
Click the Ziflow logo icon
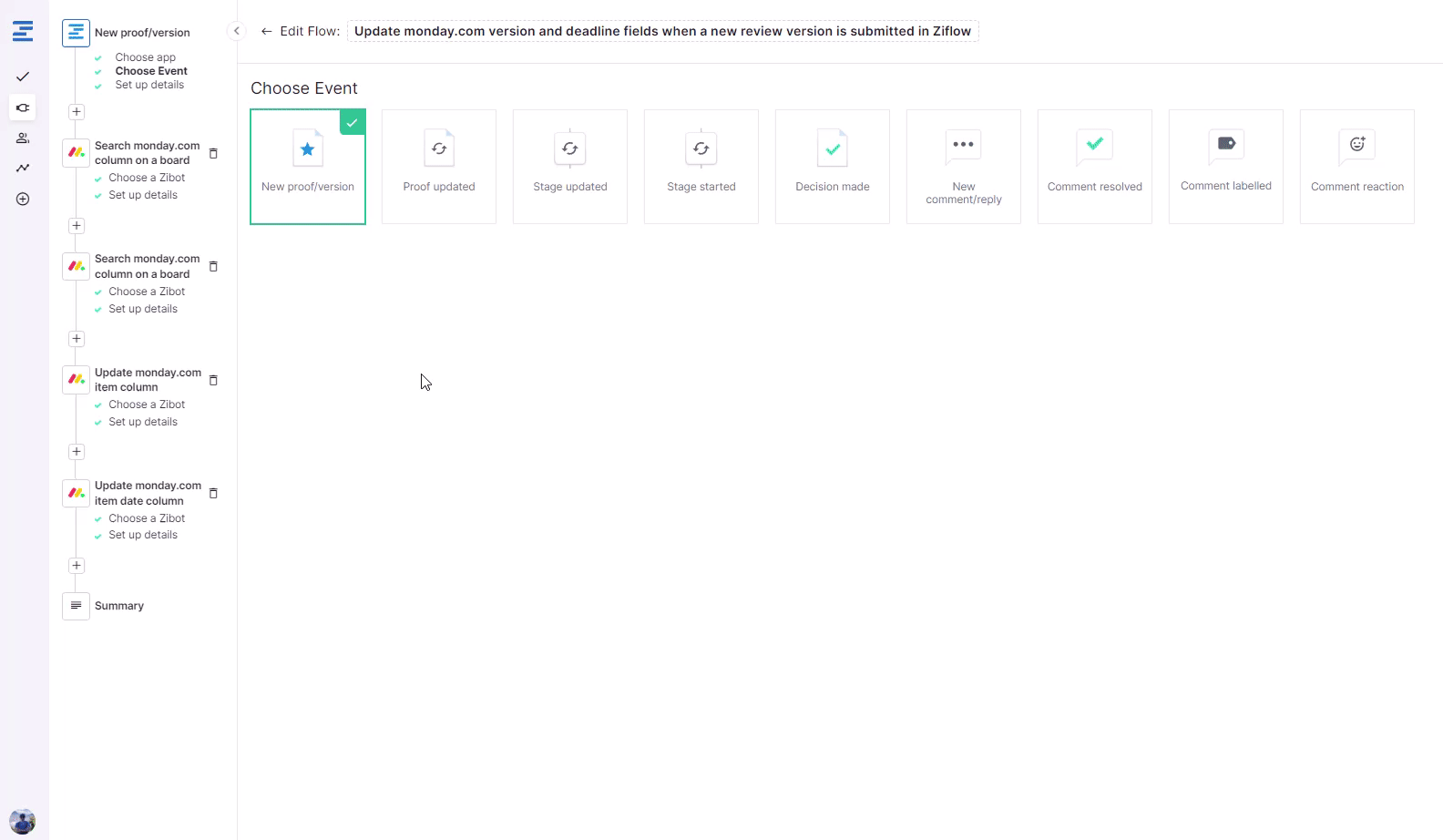click(23, 32)
